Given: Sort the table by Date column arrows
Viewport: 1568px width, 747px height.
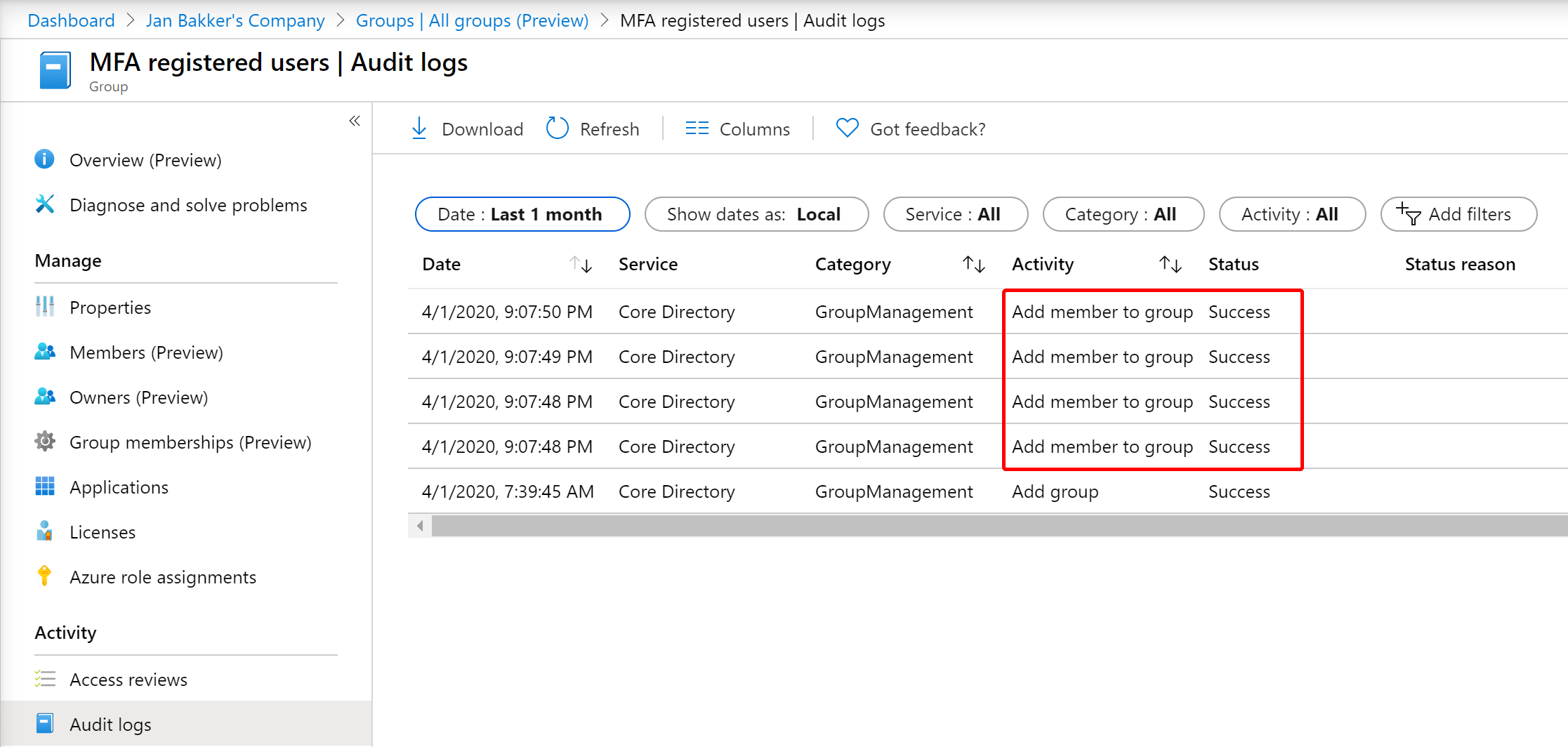Looking at the screenshot, I should click(581, 265).
